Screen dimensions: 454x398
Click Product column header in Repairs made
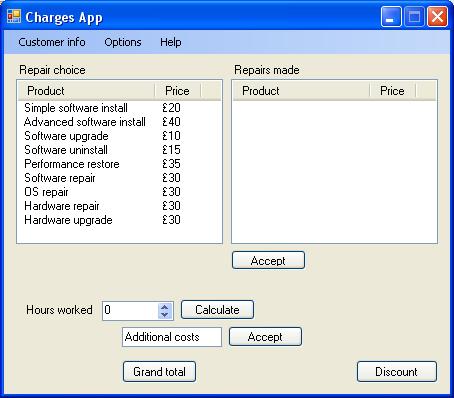pyautogui.click(x=301, y=91)
